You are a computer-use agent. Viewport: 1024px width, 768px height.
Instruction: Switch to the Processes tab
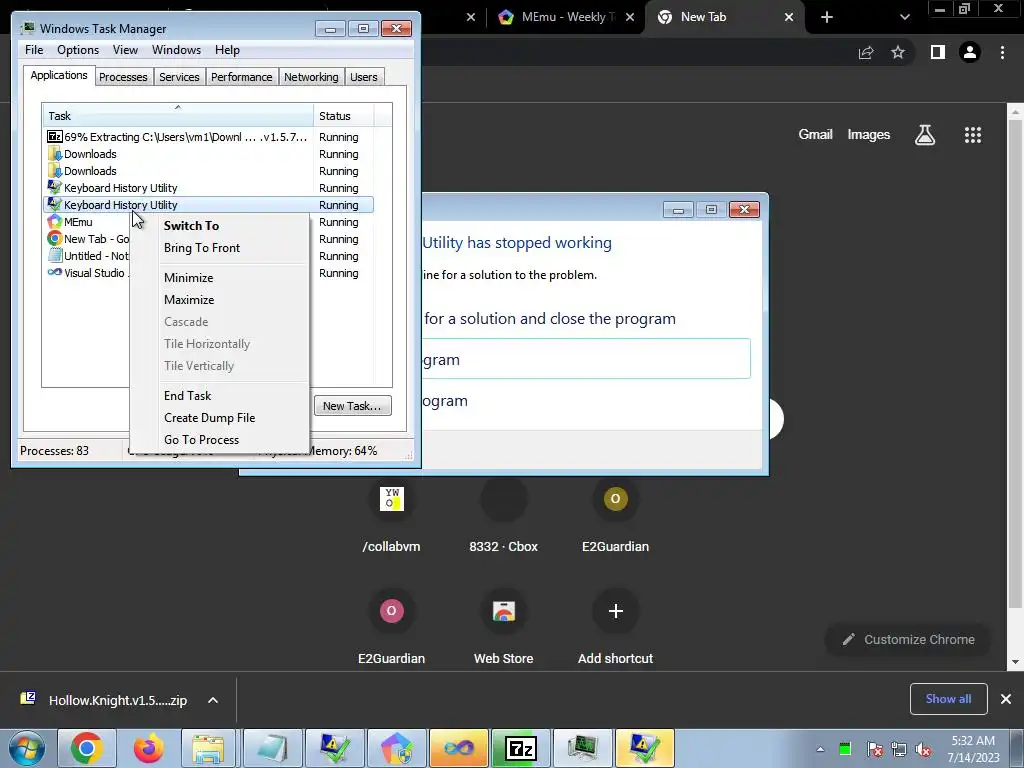click(123, 77)
